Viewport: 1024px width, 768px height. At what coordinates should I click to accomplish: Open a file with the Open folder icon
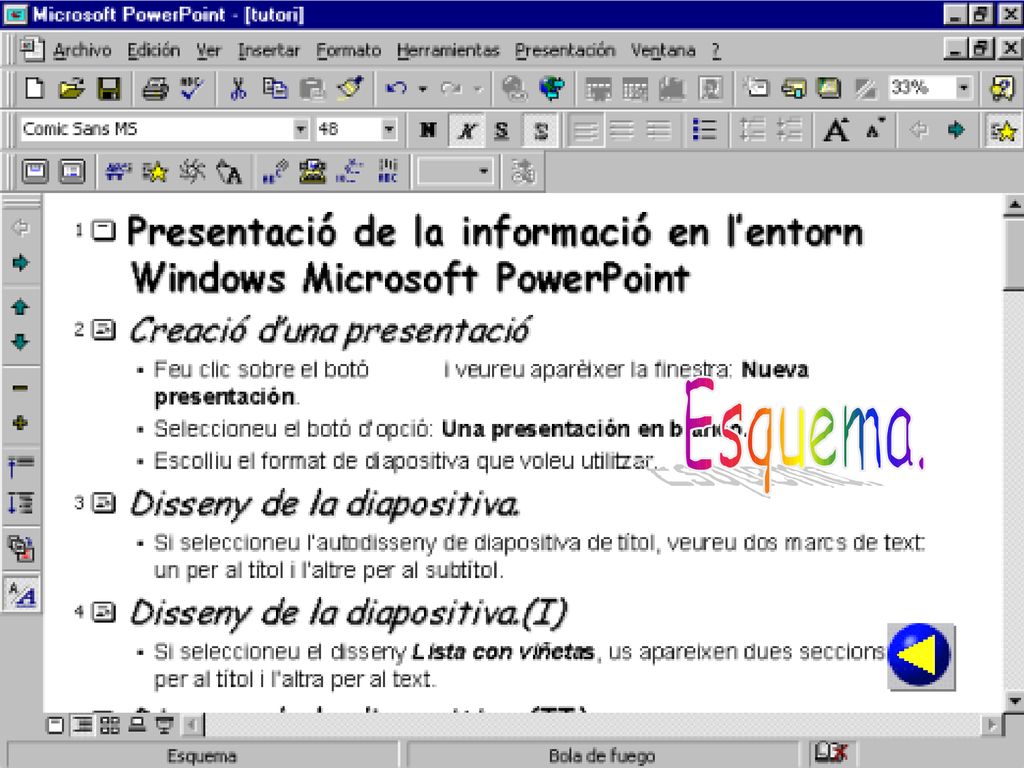[x=72, y=88]
